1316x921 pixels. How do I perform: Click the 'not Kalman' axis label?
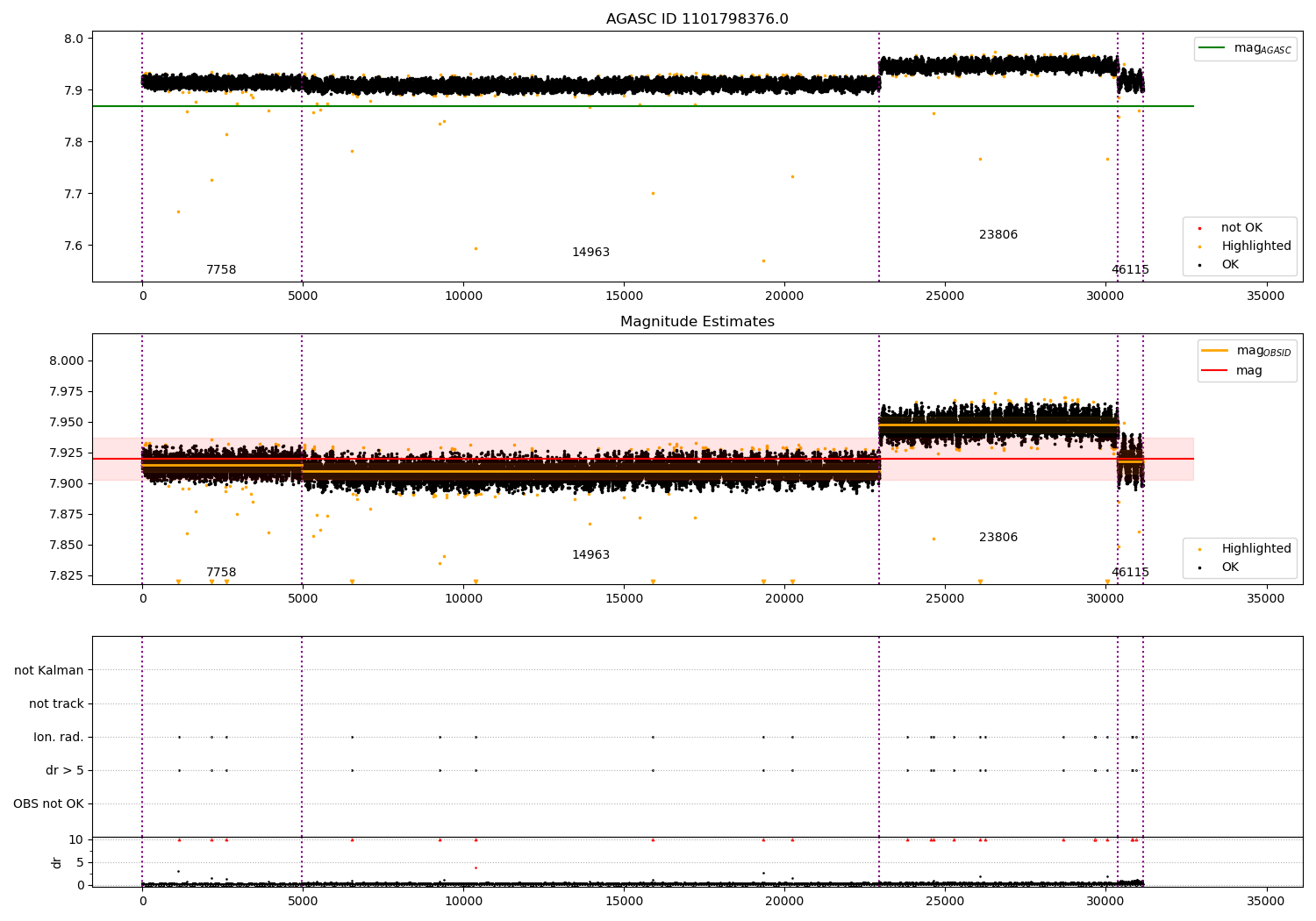pos(49,671)
